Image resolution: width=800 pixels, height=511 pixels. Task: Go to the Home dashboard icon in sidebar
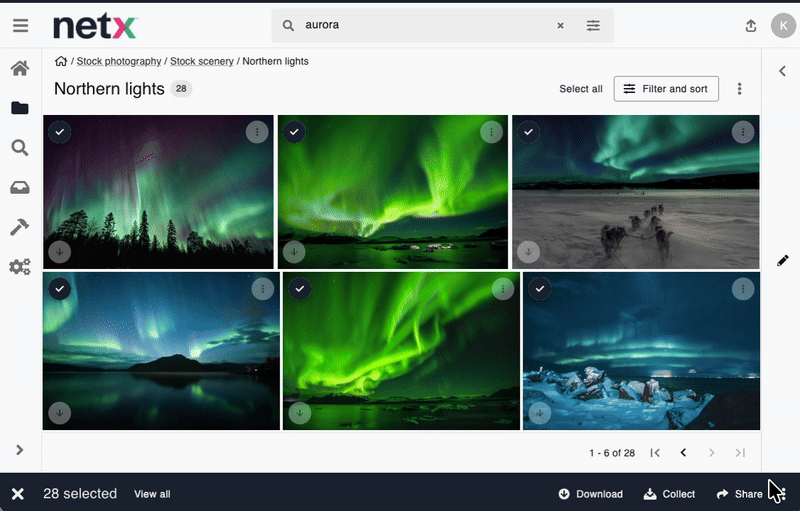coord(20,68)
